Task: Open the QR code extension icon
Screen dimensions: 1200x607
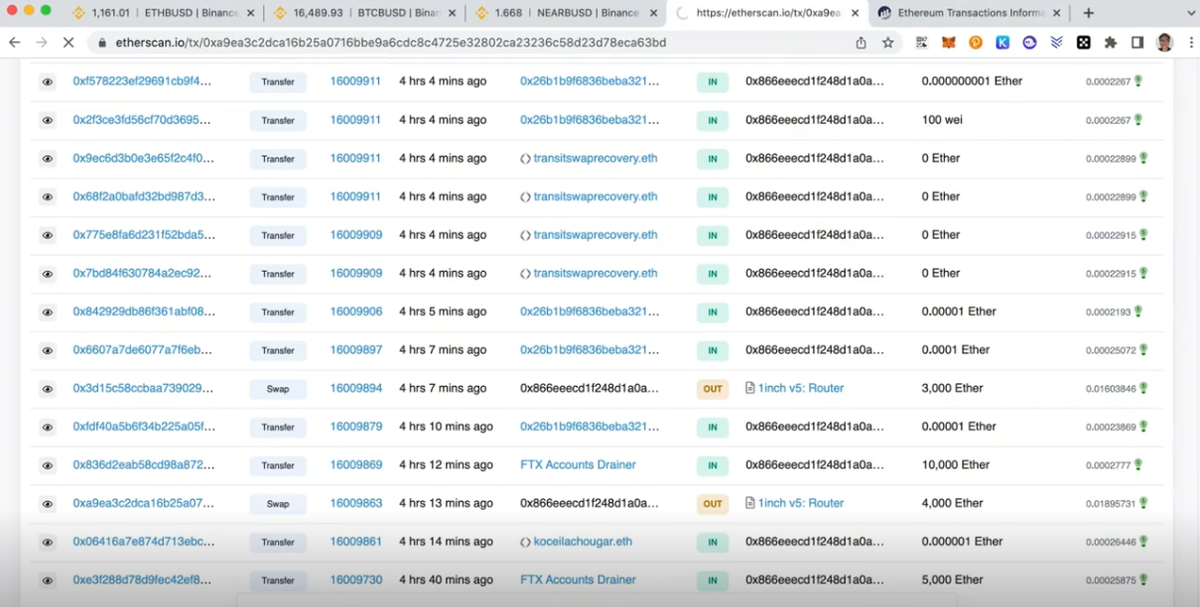Action: (x=921, y=43)
